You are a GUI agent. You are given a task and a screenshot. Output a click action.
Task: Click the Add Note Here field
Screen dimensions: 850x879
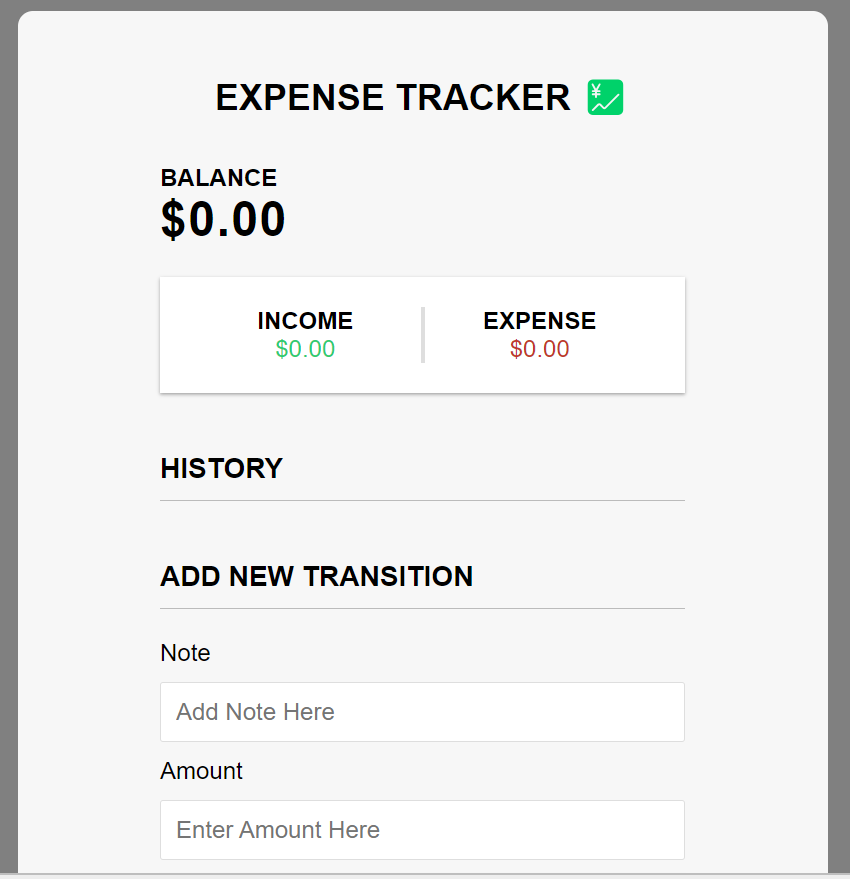pos(422,712)
